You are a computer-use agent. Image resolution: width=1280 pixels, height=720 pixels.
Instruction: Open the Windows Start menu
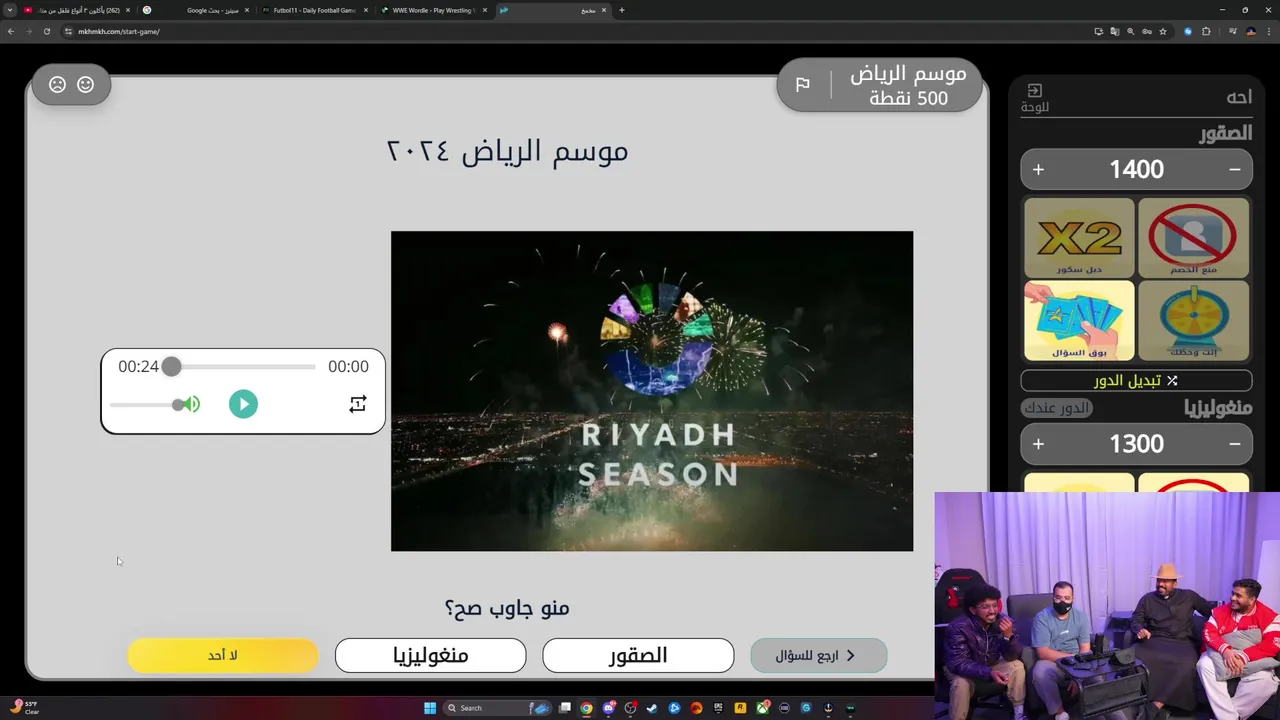[430, 708]
